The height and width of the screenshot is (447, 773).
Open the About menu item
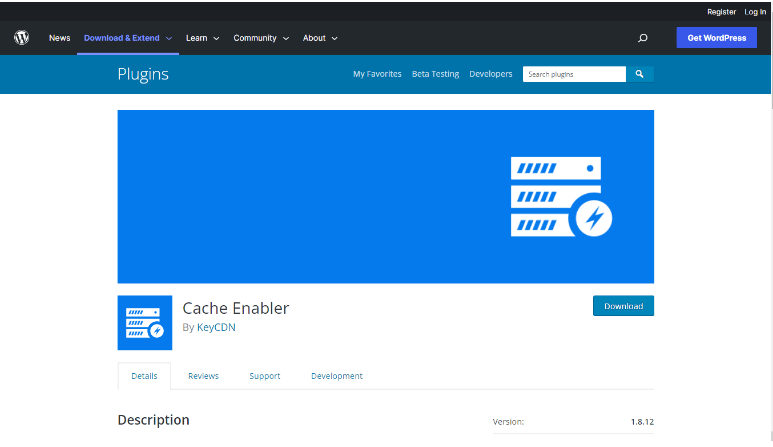coord(314,38)
